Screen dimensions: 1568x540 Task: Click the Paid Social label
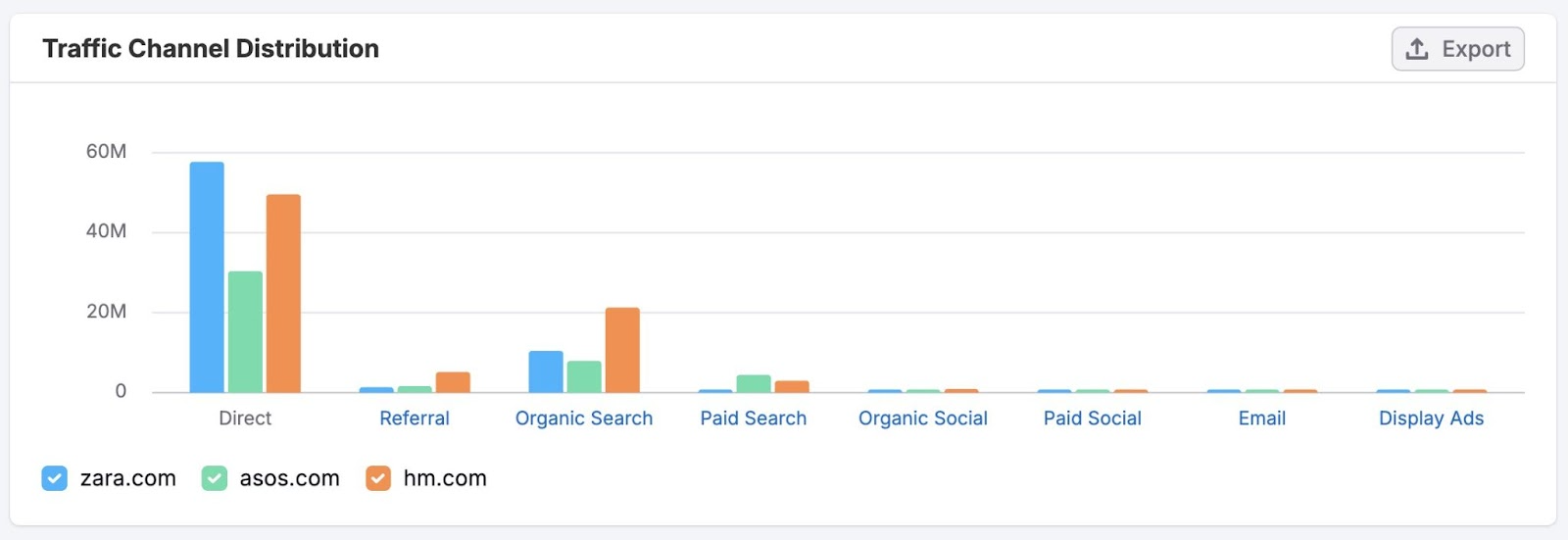[1093, 418]
